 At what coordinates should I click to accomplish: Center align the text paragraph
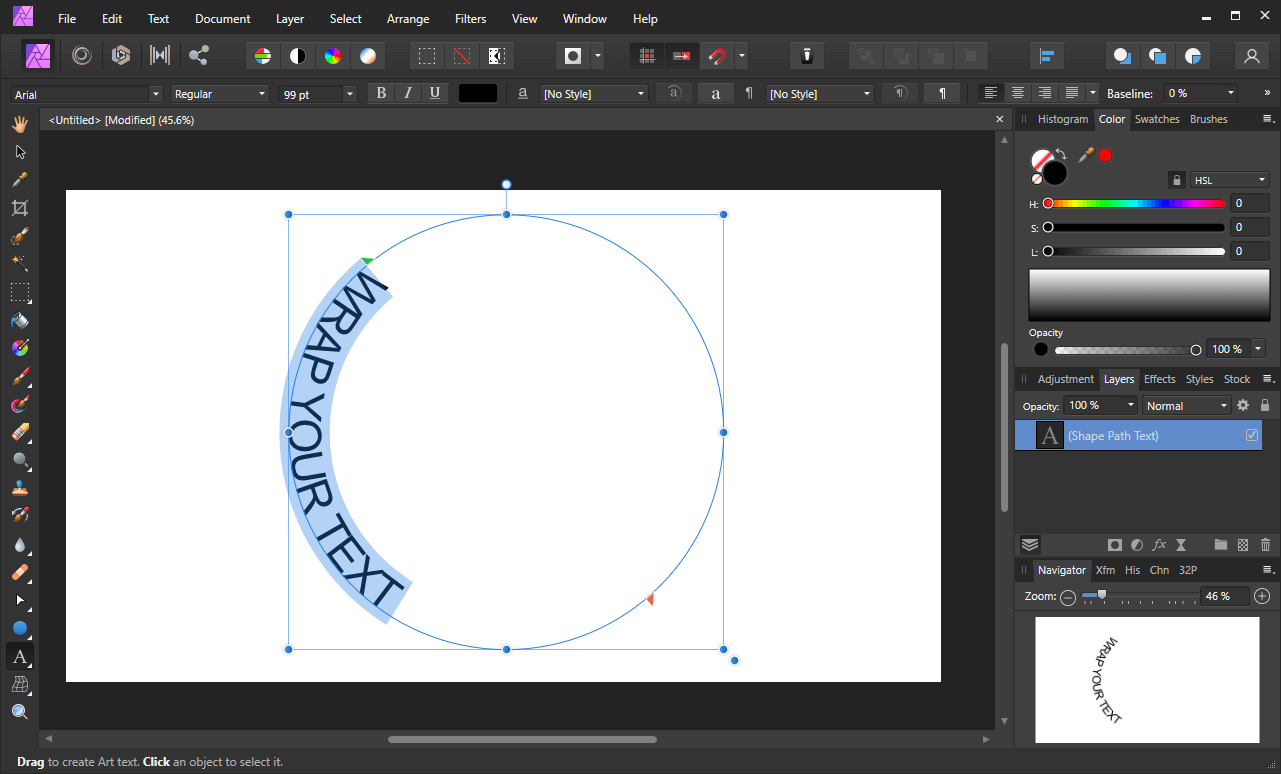pyautogui.click(x=1017, y=93)
